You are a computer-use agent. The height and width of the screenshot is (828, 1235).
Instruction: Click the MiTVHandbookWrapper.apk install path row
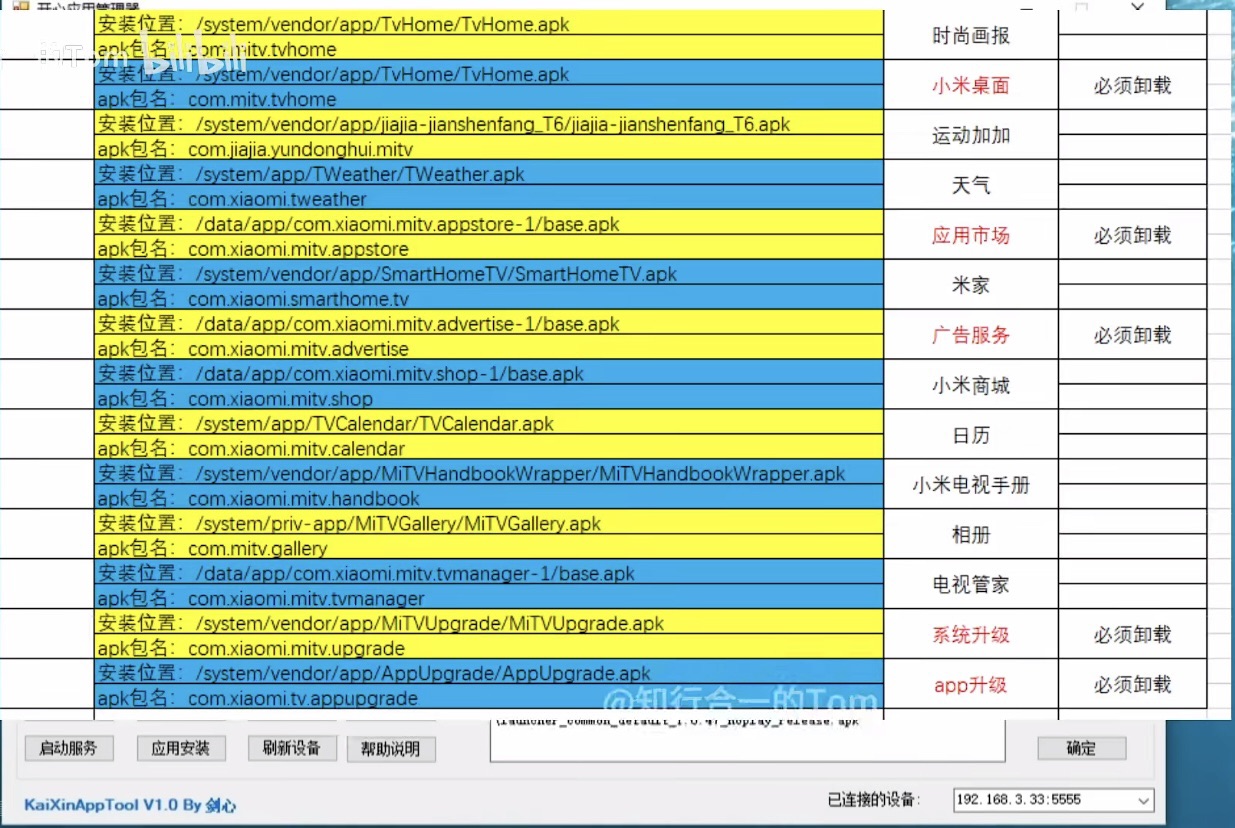pos(489,474)
